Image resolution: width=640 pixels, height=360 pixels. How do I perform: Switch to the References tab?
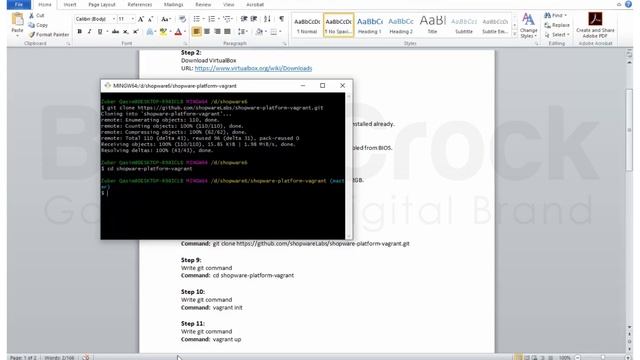140,4
